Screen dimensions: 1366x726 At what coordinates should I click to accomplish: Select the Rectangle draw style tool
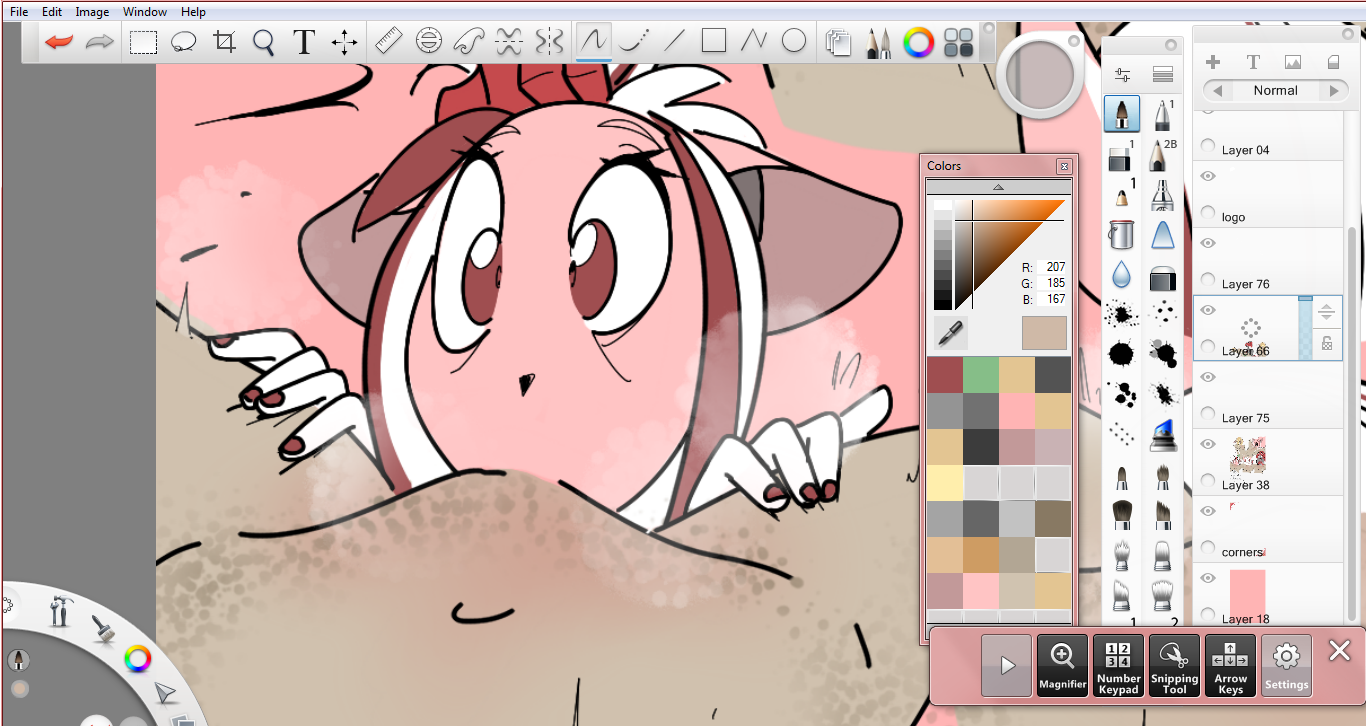tap(714, 41)
